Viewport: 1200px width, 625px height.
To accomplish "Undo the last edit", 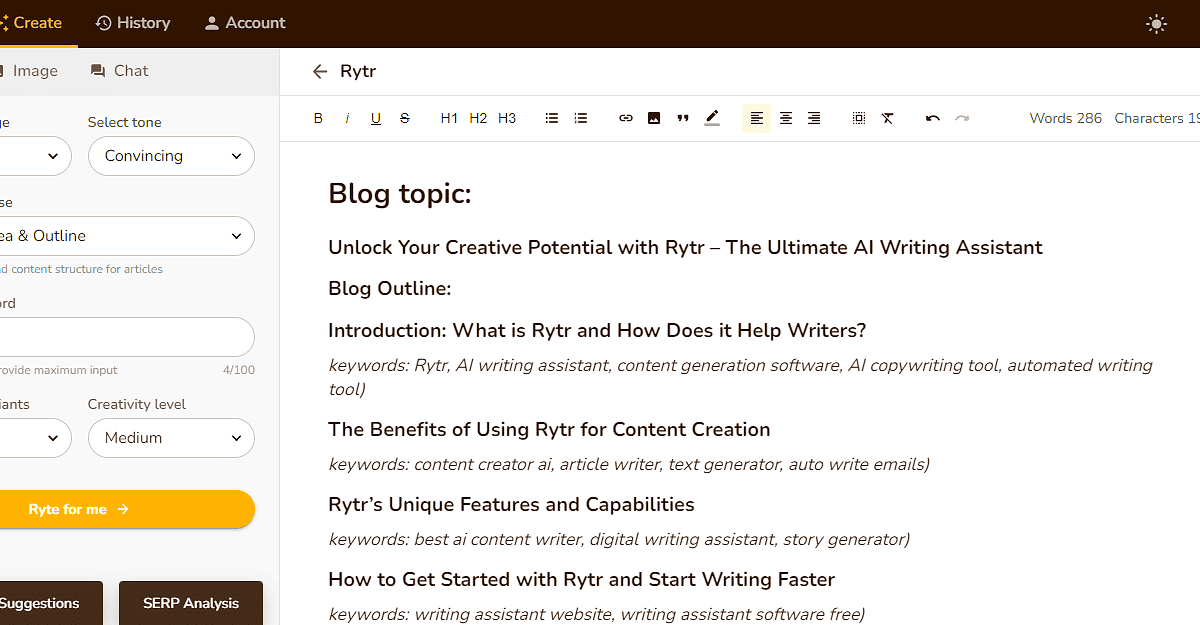I will pyautogui.click(x=931, y=117).
